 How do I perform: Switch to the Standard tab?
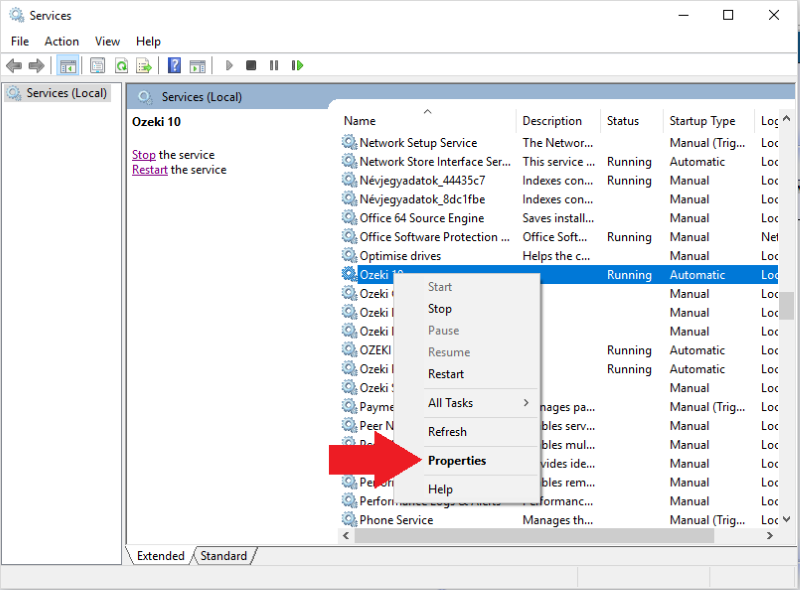coord(223,556)
